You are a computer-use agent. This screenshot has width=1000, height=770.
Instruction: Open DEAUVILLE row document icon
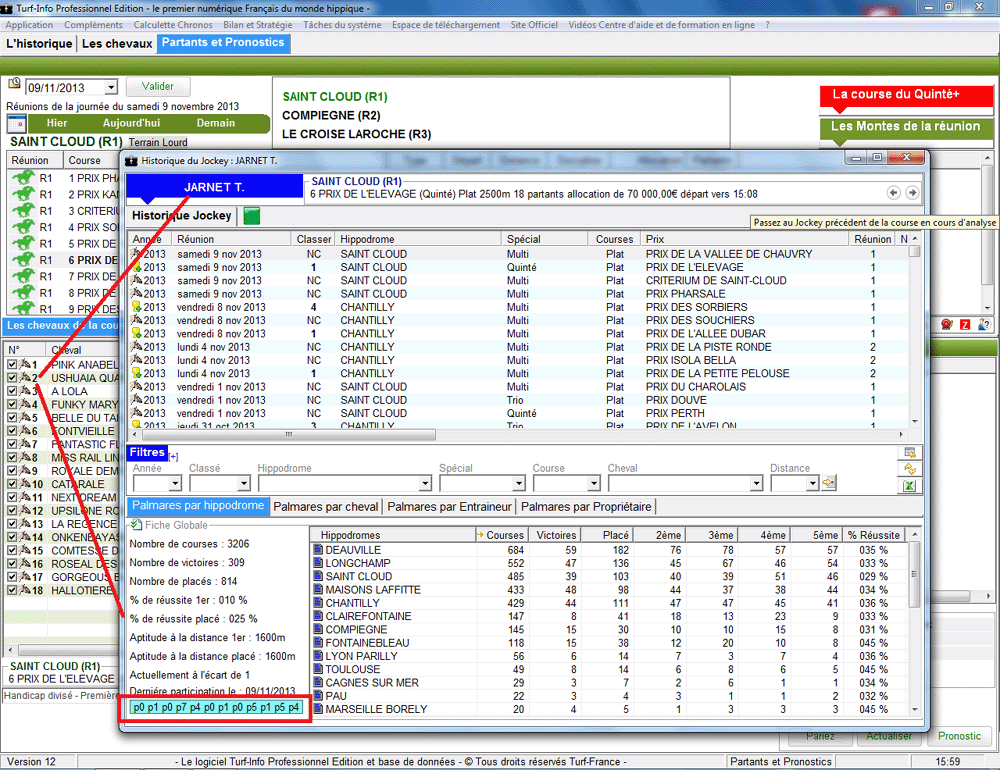318,550
